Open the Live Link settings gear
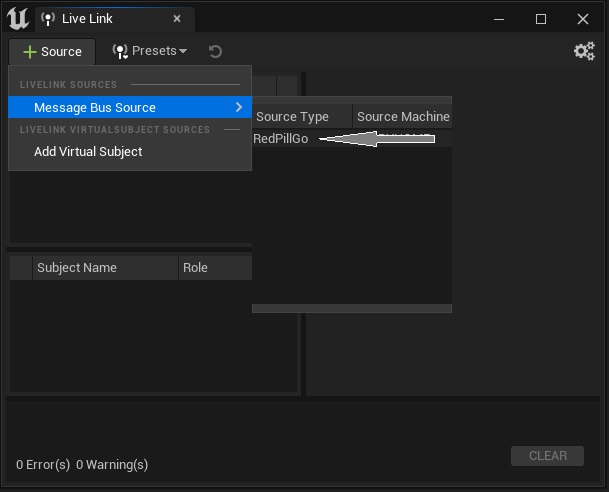The image size is (609, 492). point(584,51)
